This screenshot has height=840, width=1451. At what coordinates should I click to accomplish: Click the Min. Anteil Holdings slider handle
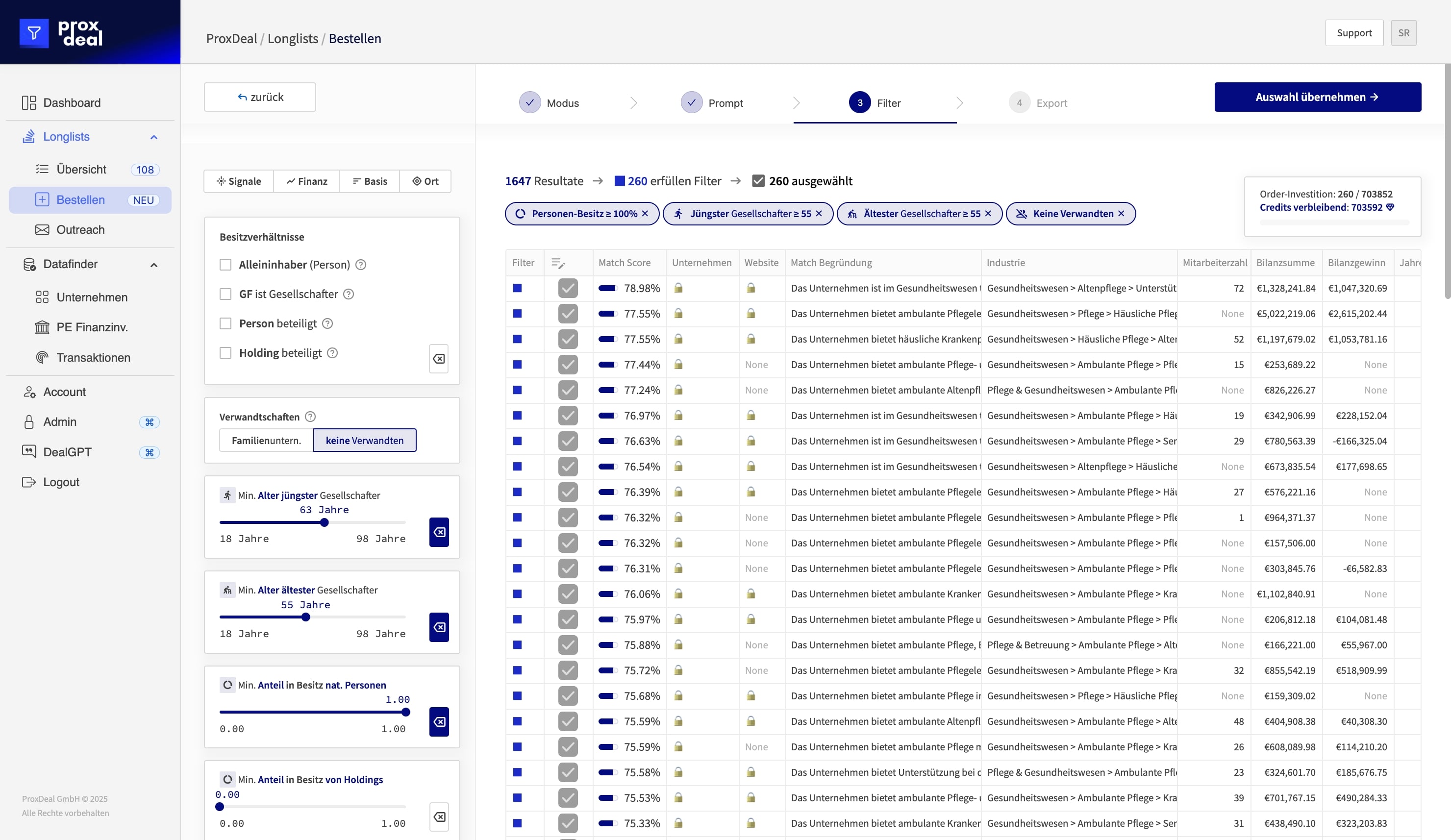(x=220, y=807)
